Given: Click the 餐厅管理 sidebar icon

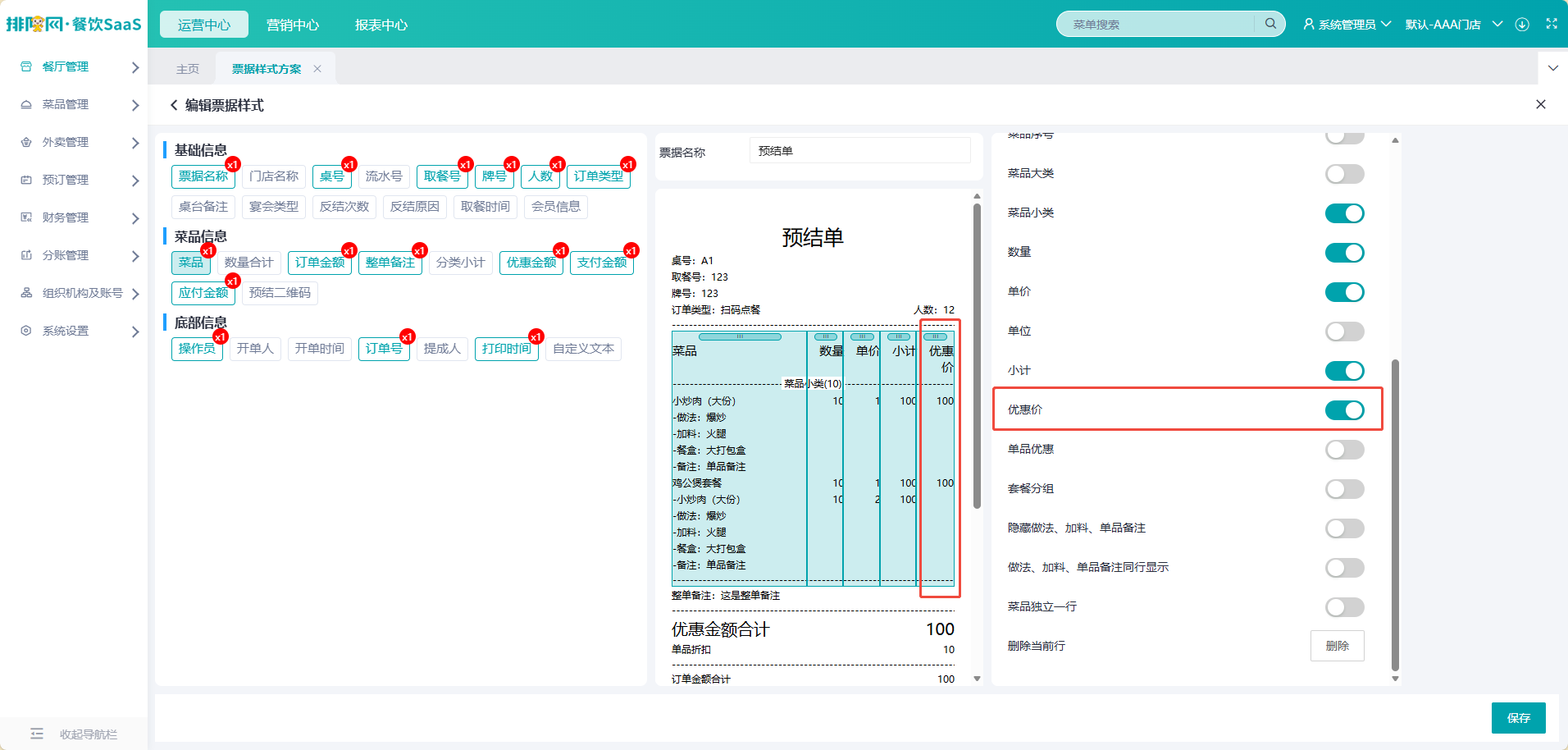Looking at the screenshot, I should coord(26,66).
